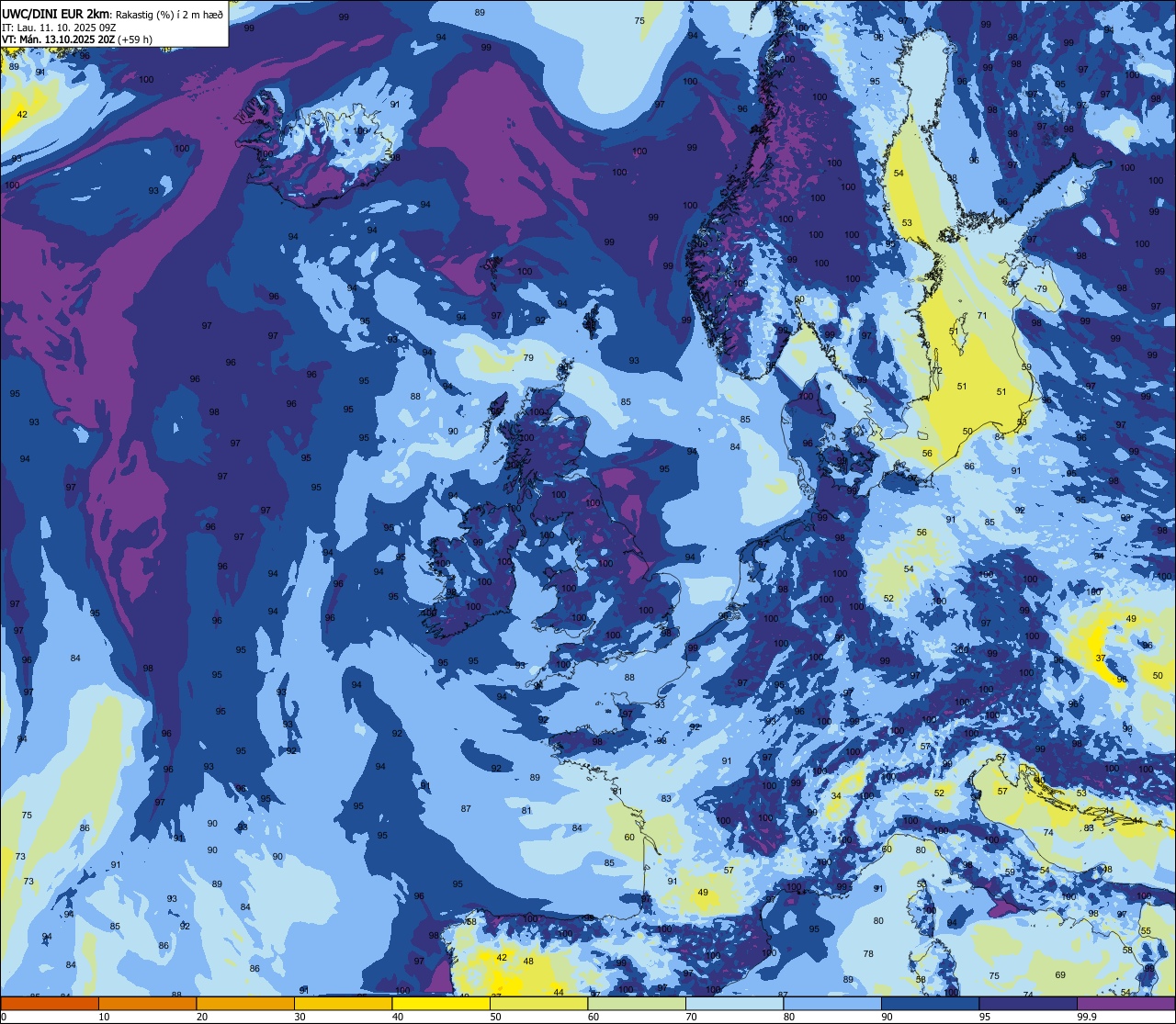Screen dimensions: 1176x1024
Task: Click the "UWC/DINI EUR 2km" title text
Action: pyautogui.click(x=55, y=13)
